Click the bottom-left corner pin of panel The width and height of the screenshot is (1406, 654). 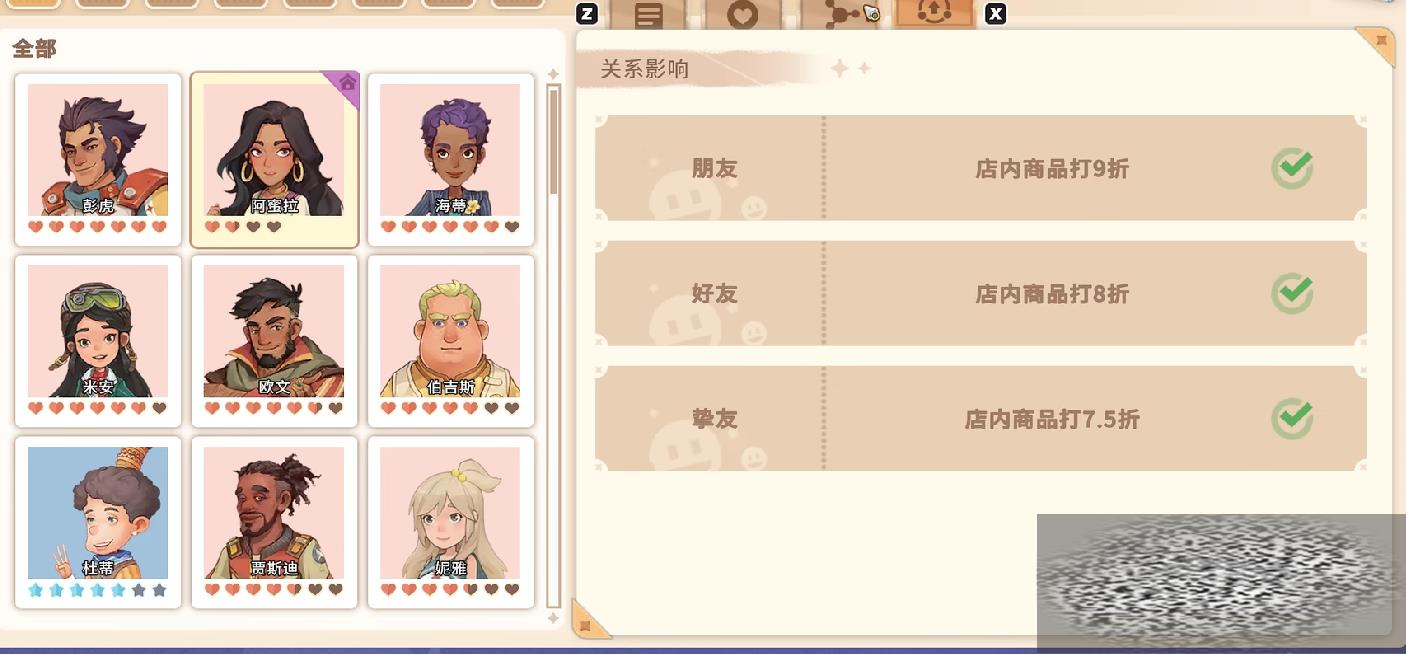click(589, 622)
